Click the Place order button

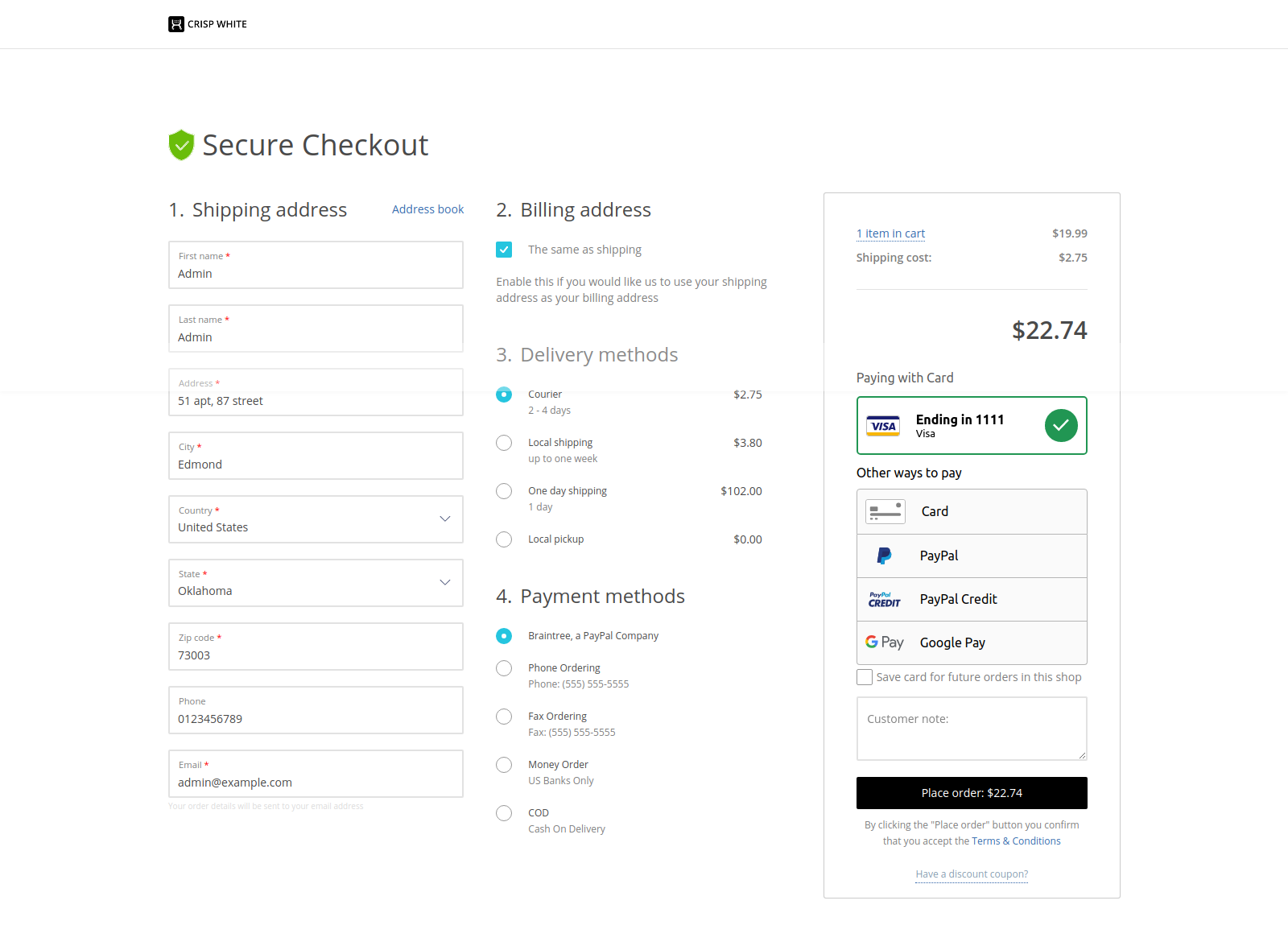click(971, 792)
